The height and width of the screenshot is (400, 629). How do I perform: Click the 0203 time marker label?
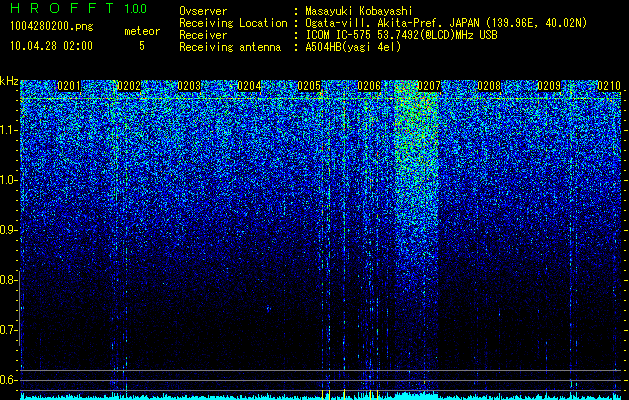[189, 86]
